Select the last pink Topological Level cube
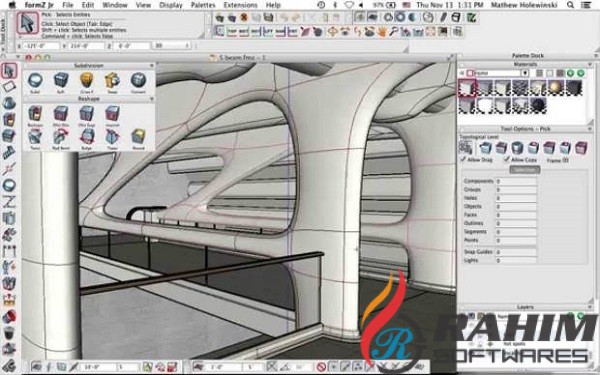600x375 pixels. pos(581,147)
